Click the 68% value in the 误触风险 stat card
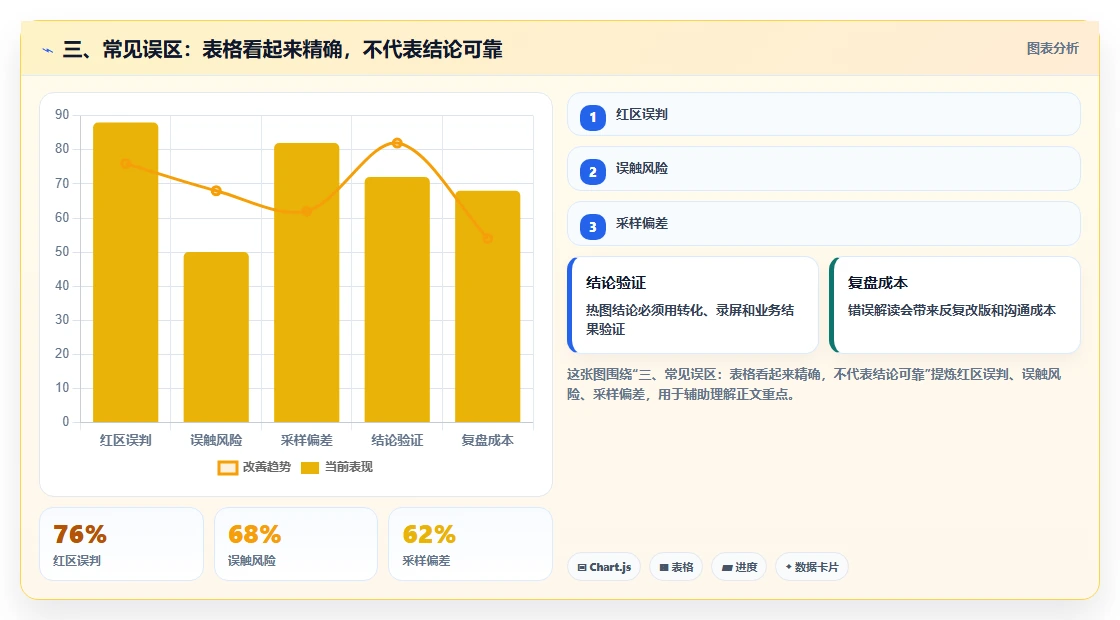Screen dimensions: 1120x620 [x=254, y=534]
